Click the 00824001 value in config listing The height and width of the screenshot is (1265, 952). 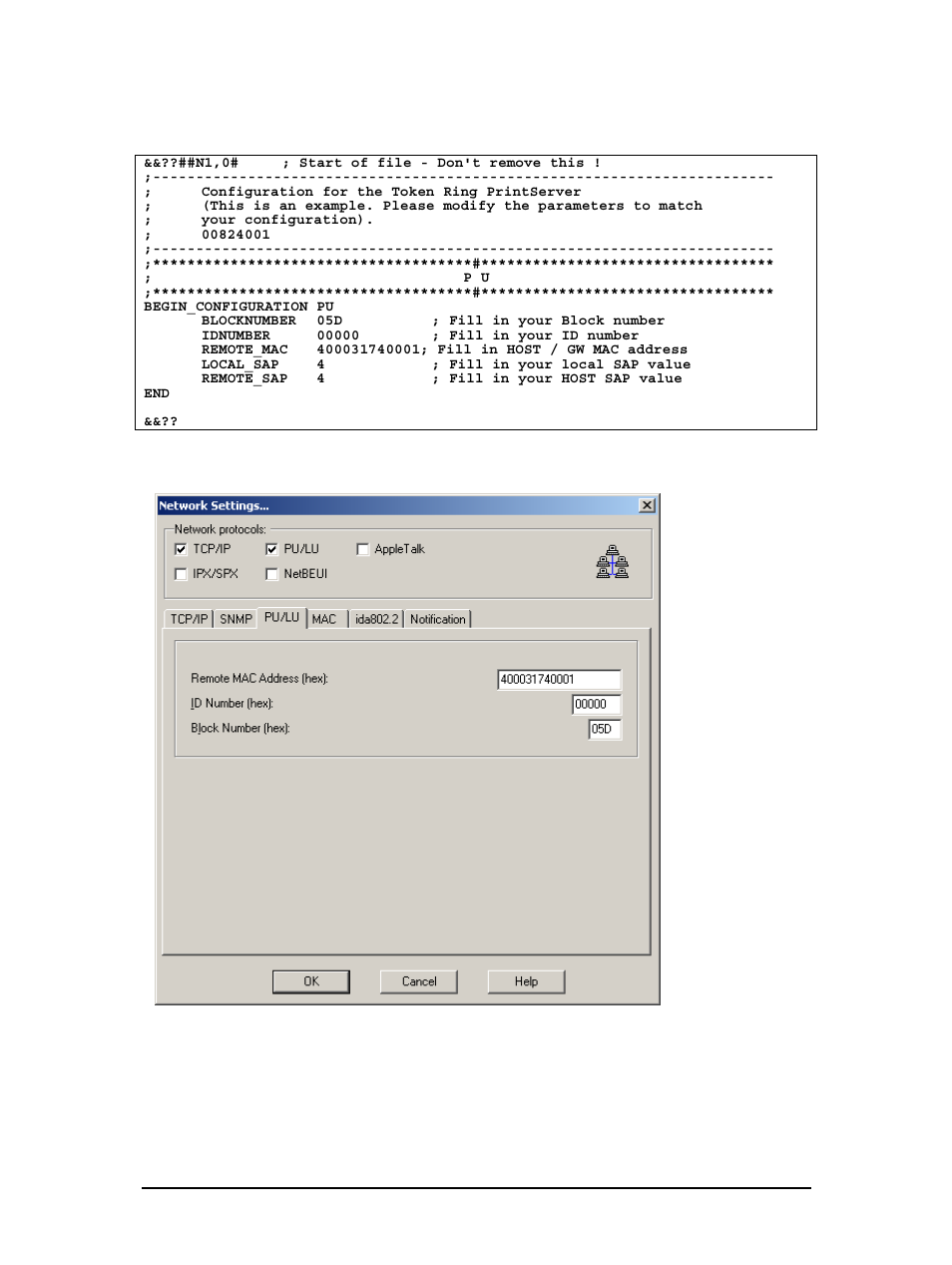point(236,235)
